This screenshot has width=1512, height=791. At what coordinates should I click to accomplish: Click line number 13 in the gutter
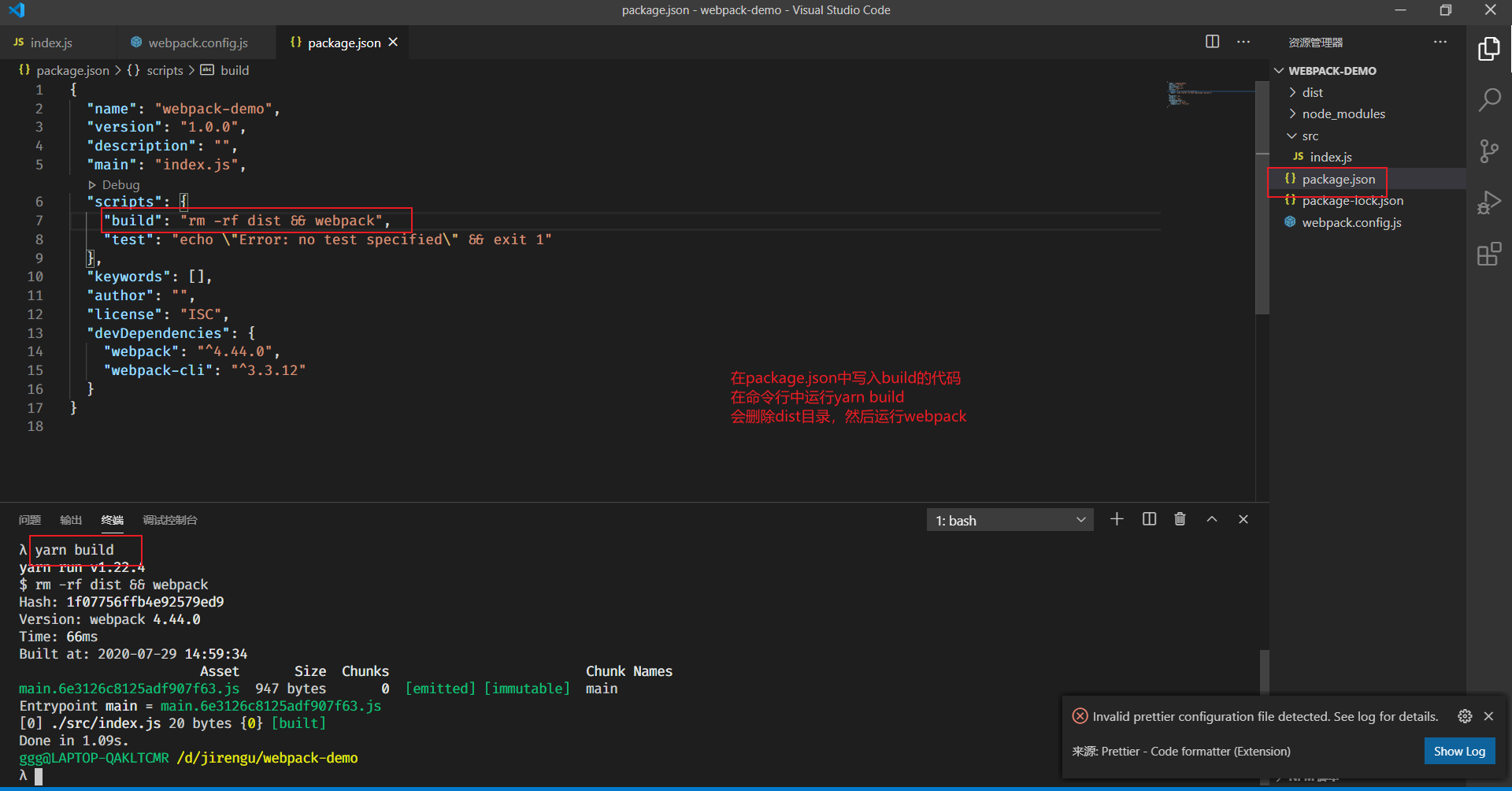pos(35,333)
